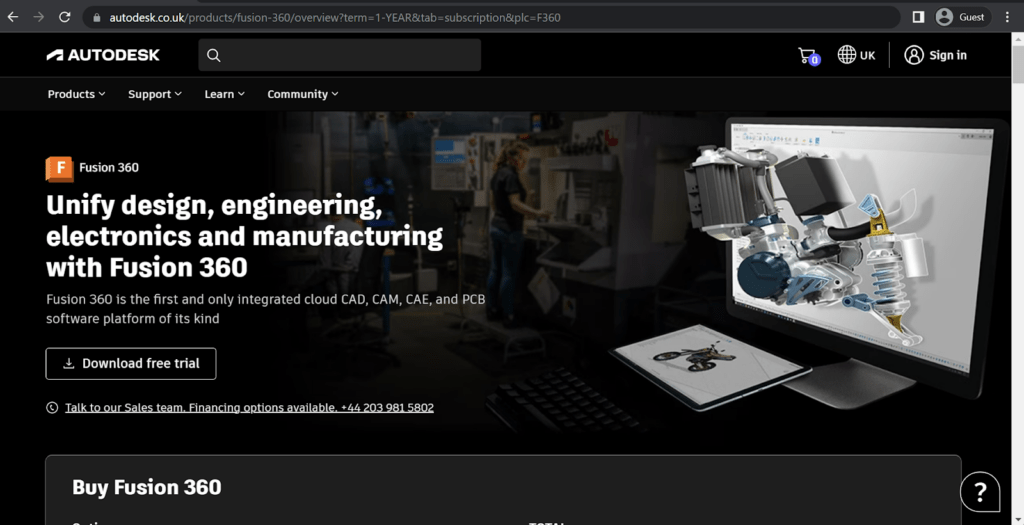Open the help question mark bubble

[x=980, y=491]
